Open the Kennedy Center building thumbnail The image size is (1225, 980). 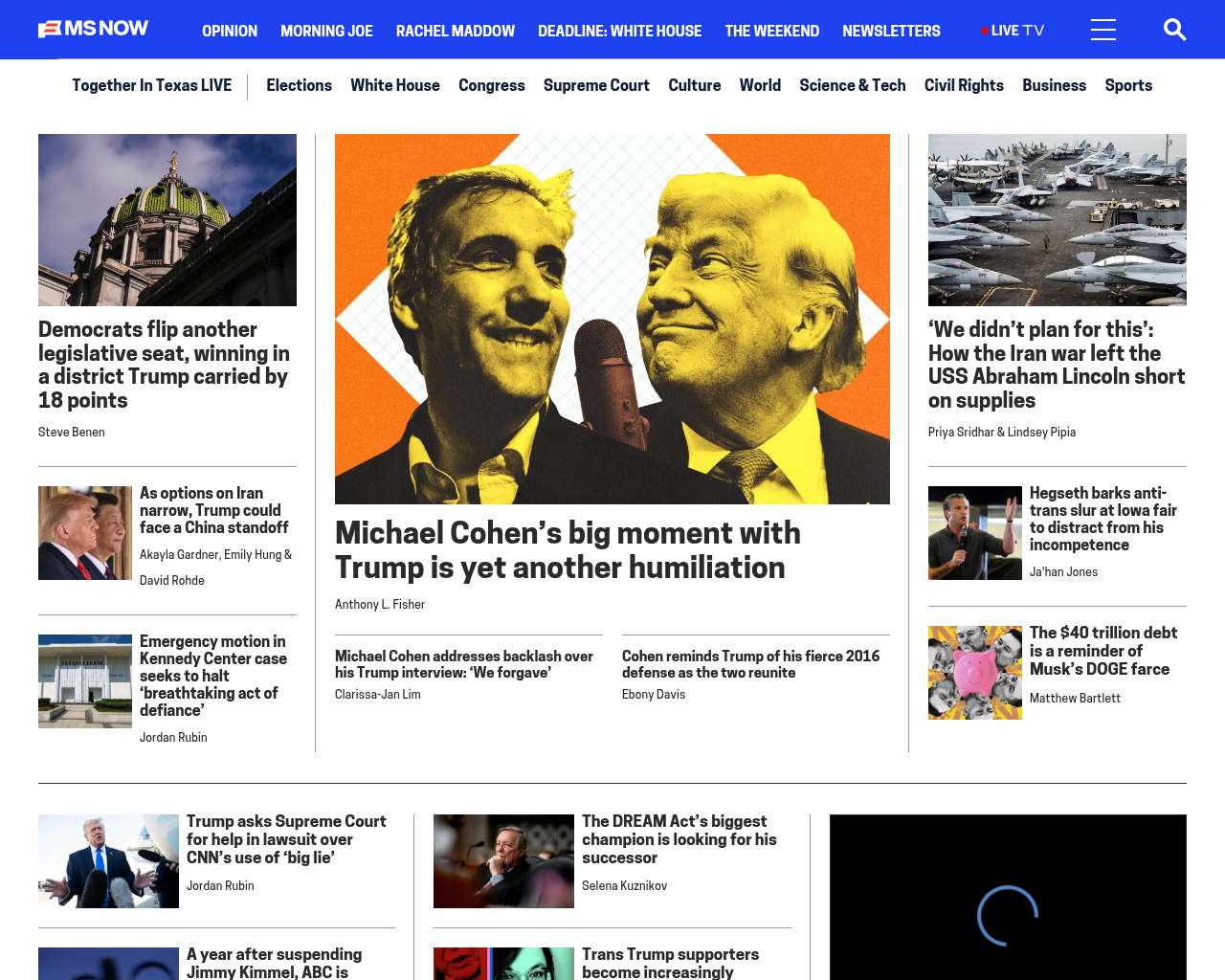click(x=85, y=681)
